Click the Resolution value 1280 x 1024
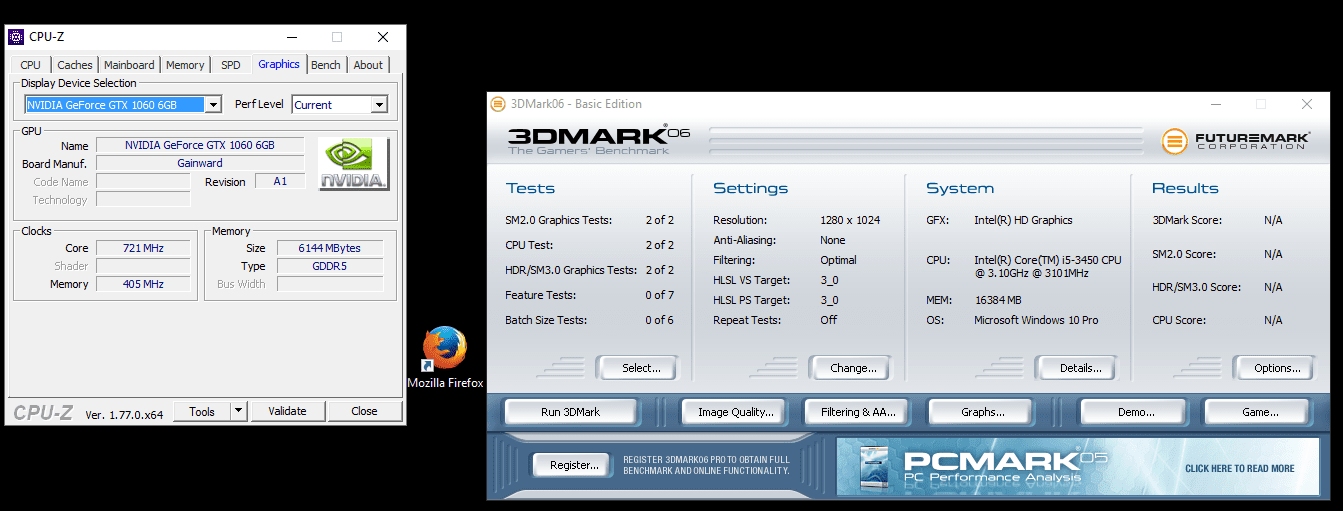 850,220
